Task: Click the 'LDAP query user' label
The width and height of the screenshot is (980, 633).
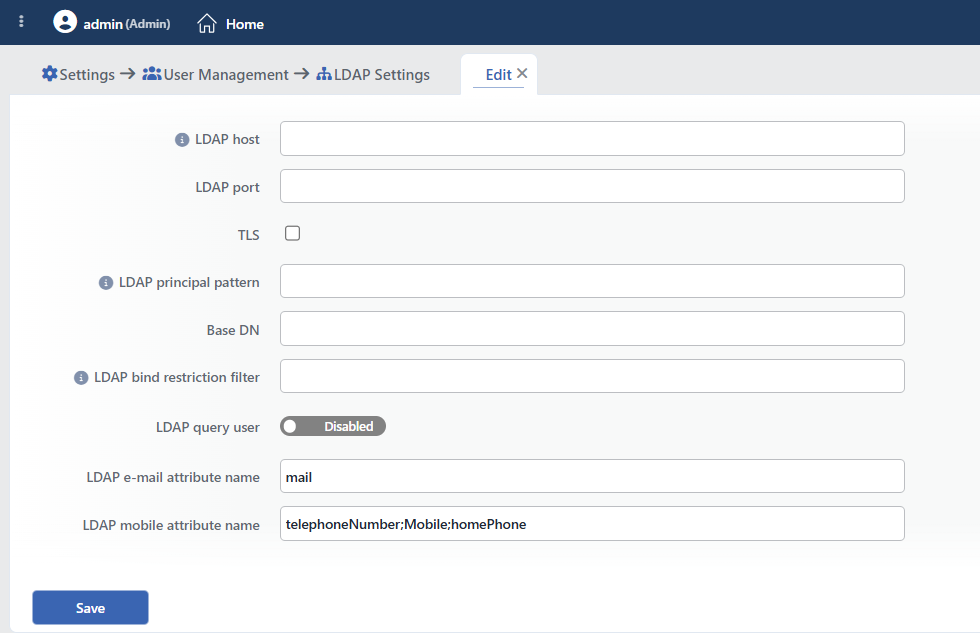Action: (x=208, y=427)
